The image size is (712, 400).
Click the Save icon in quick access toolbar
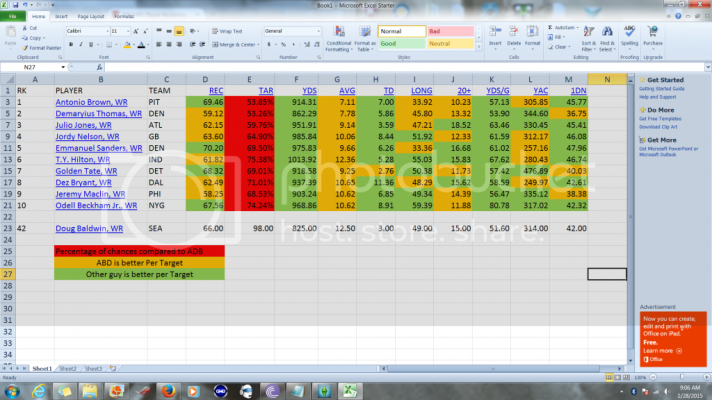(x=15, y=5)
